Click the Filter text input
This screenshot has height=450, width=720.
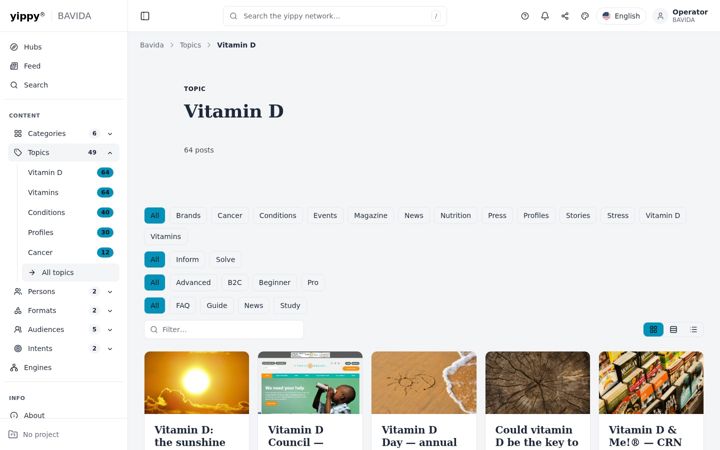(224, 330)
